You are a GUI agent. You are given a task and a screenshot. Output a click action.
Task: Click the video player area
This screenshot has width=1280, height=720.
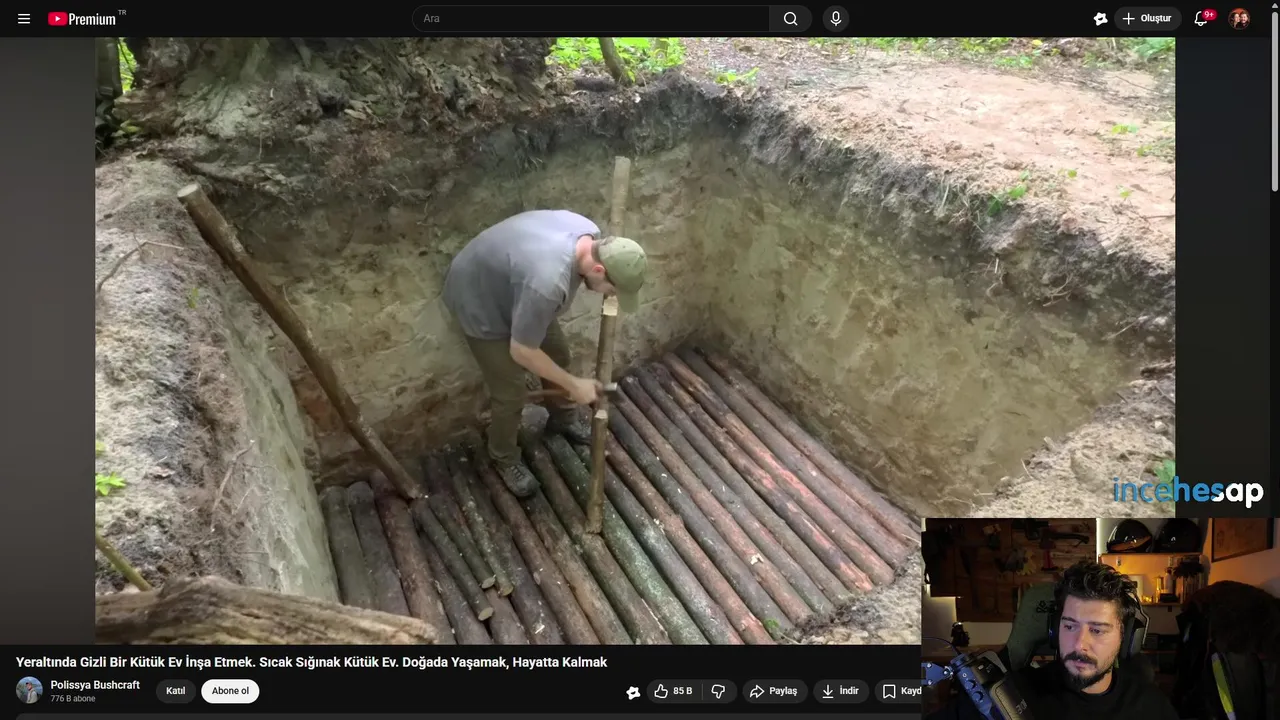635,340
